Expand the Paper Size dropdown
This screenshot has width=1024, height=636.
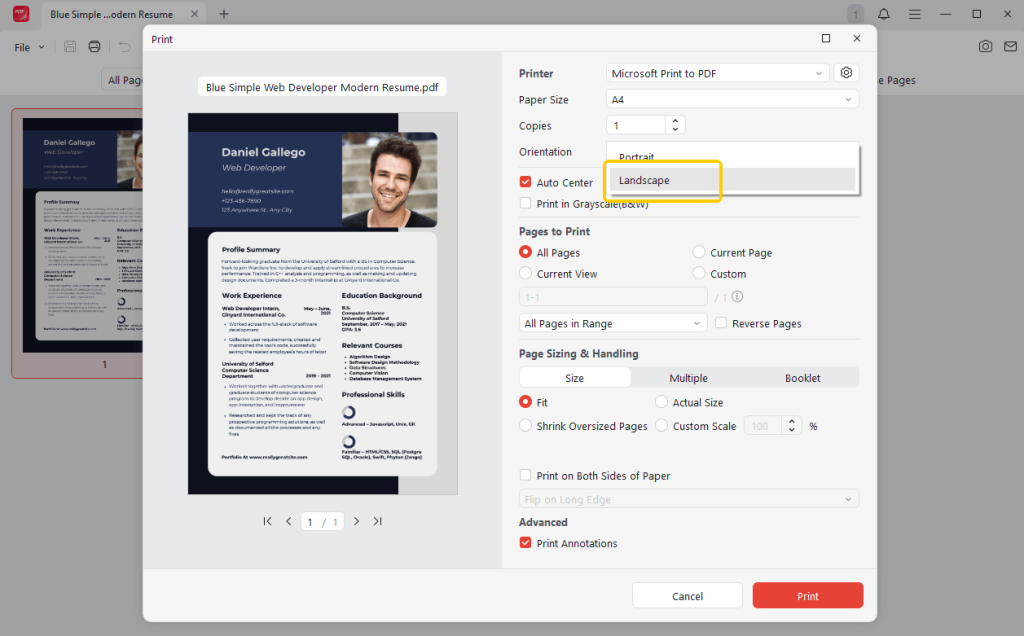[732, 100]
